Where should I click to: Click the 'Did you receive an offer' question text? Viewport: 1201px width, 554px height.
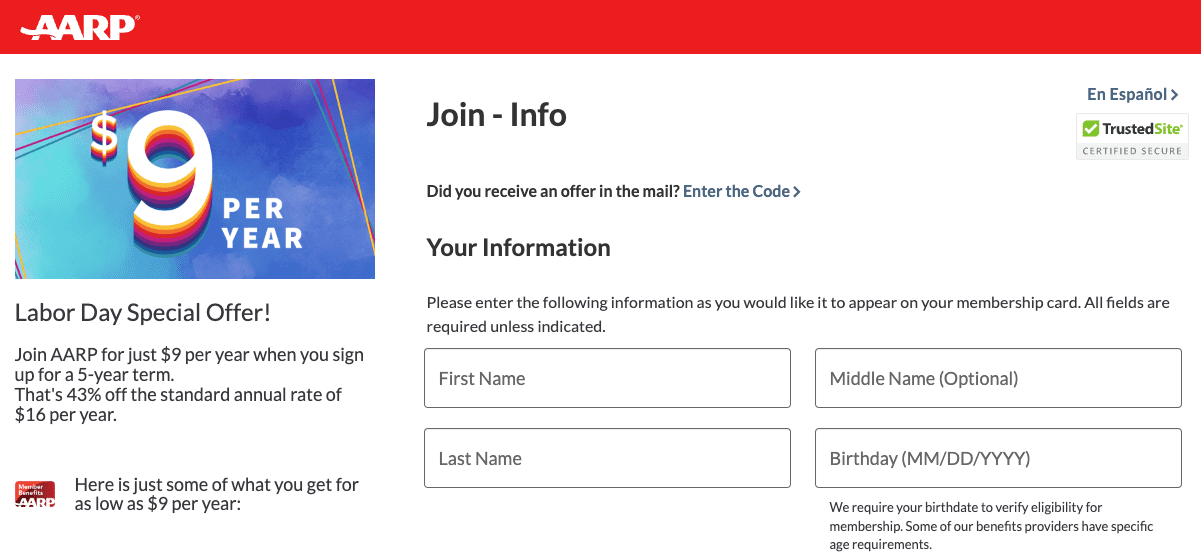[x=553, y=191]
